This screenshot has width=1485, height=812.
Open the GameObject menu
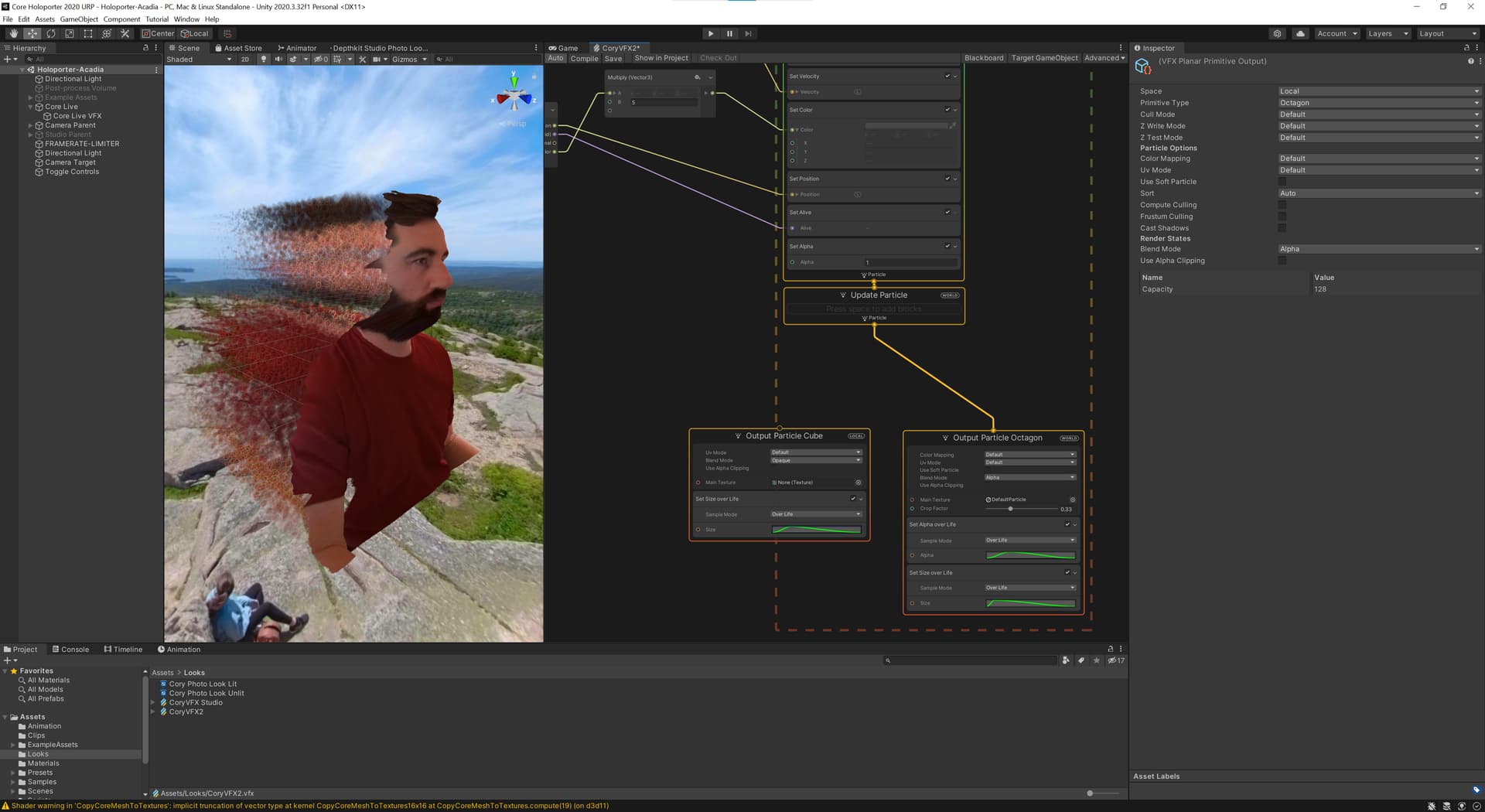pyautogui.click(x=79, y=19)
